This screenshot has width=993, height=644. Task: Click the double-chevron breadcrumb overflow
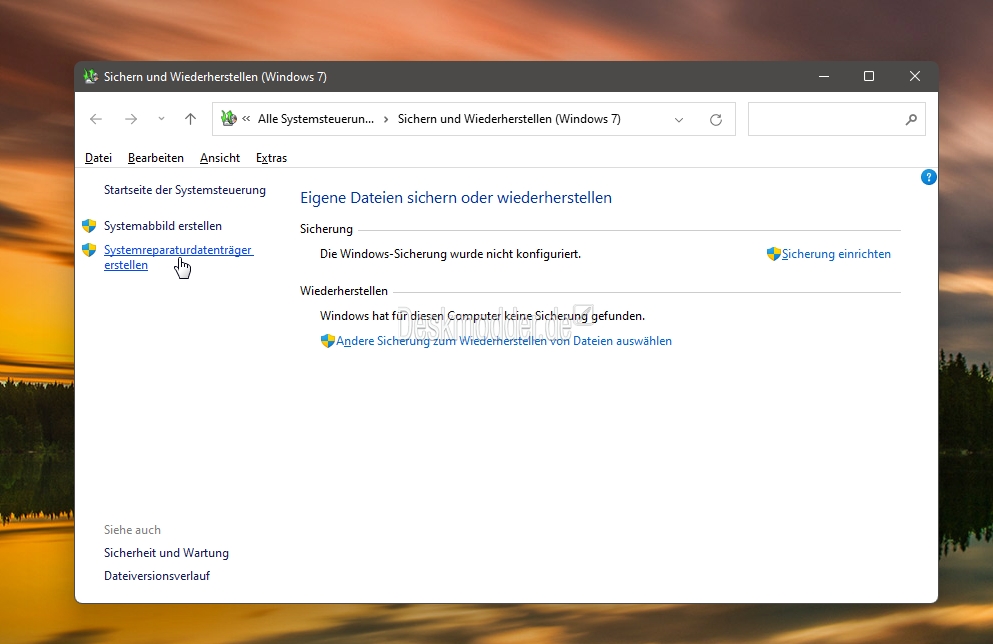[x=246, y=119]
